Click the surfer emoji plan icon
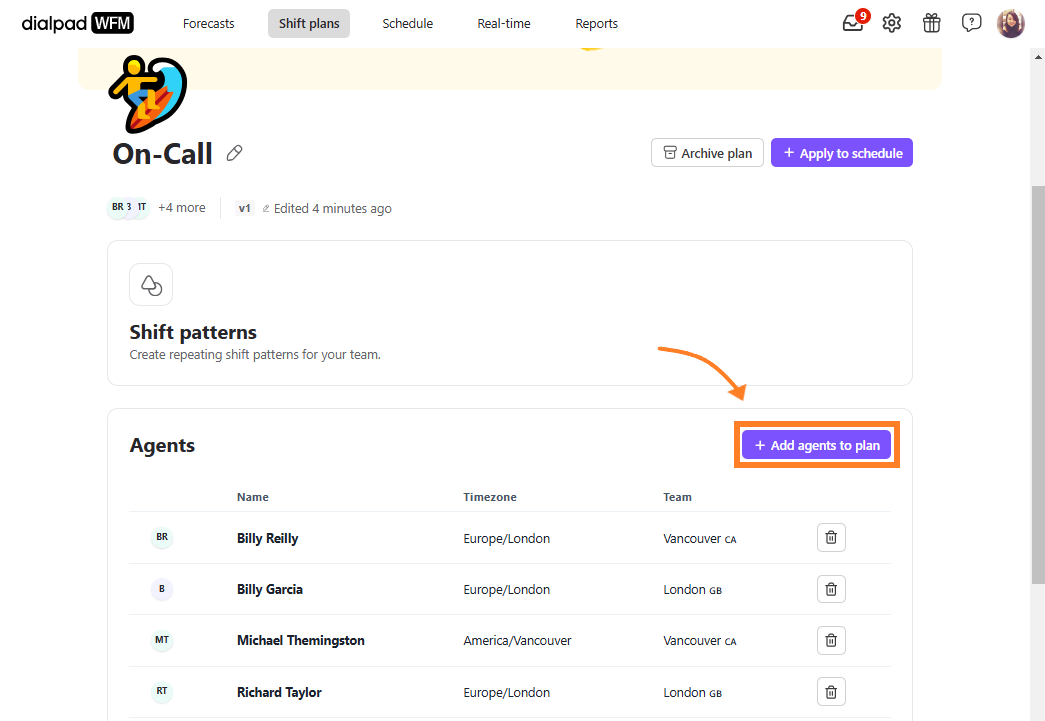The height and width of the screenshot is (721, 1045). click(x=148, y=93)
